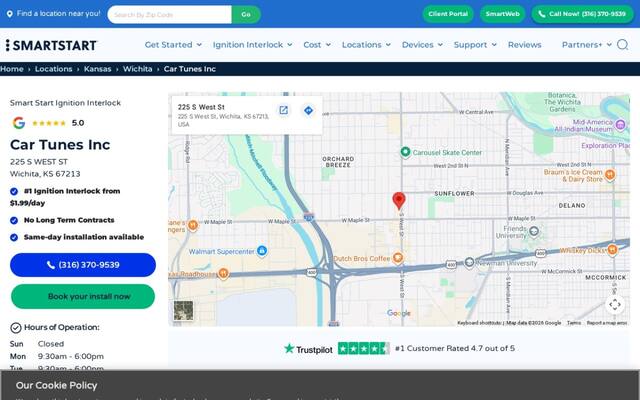Expand the Devices dropdown
This screenshot has width=640, height=400.
(422, 45)
